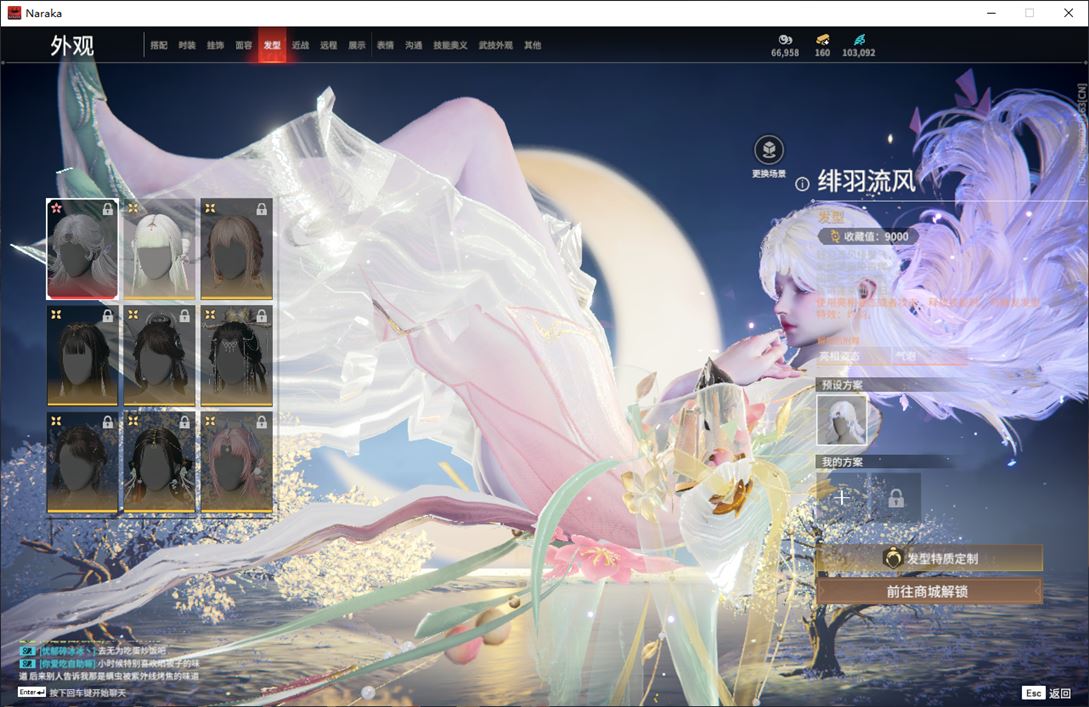Click the locked scheme slot under 我的方案

tap(896, 497)
